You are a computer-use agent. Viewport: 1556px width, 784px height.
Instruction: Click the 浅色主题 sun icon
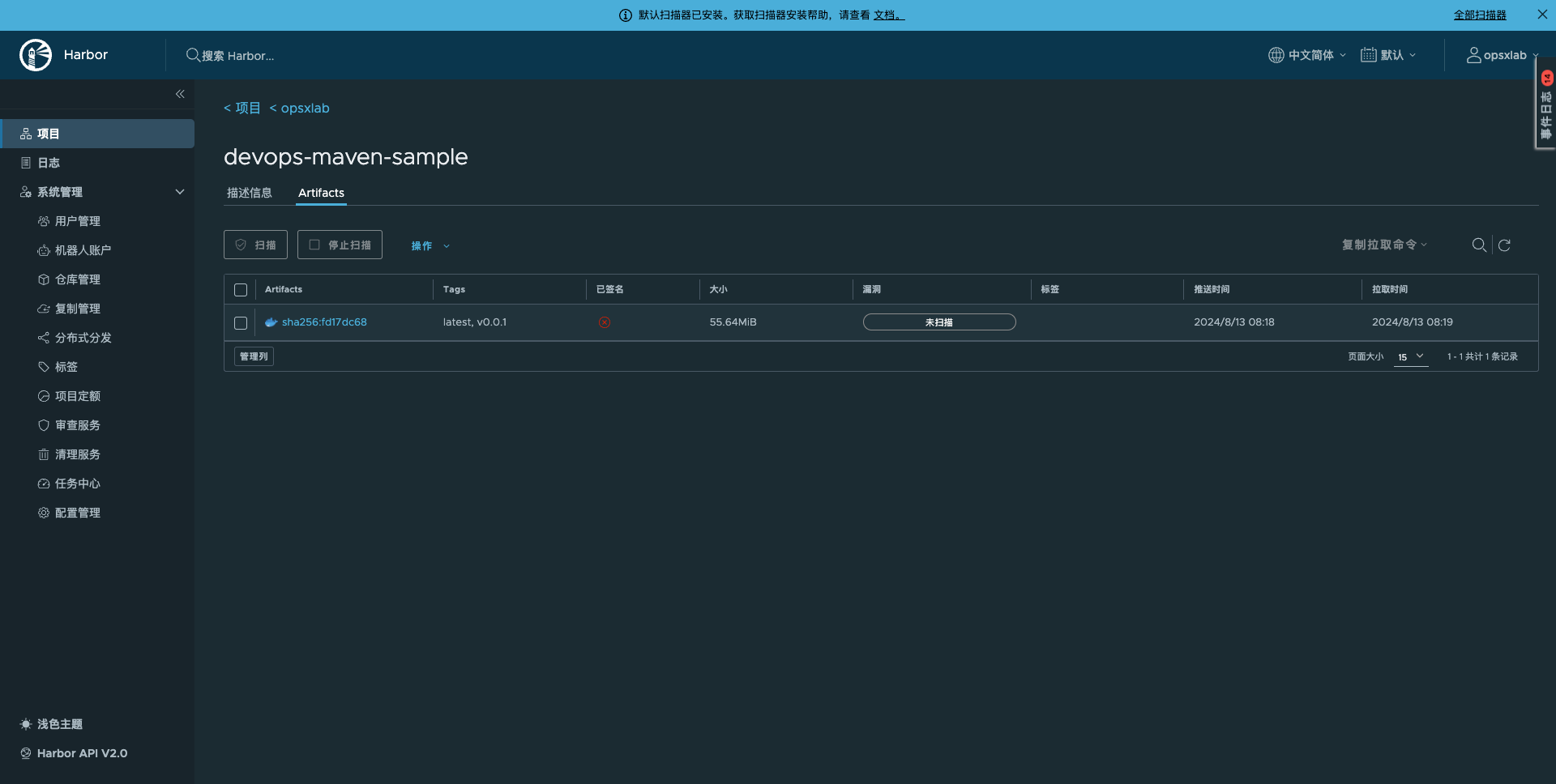tap(26, 724)
